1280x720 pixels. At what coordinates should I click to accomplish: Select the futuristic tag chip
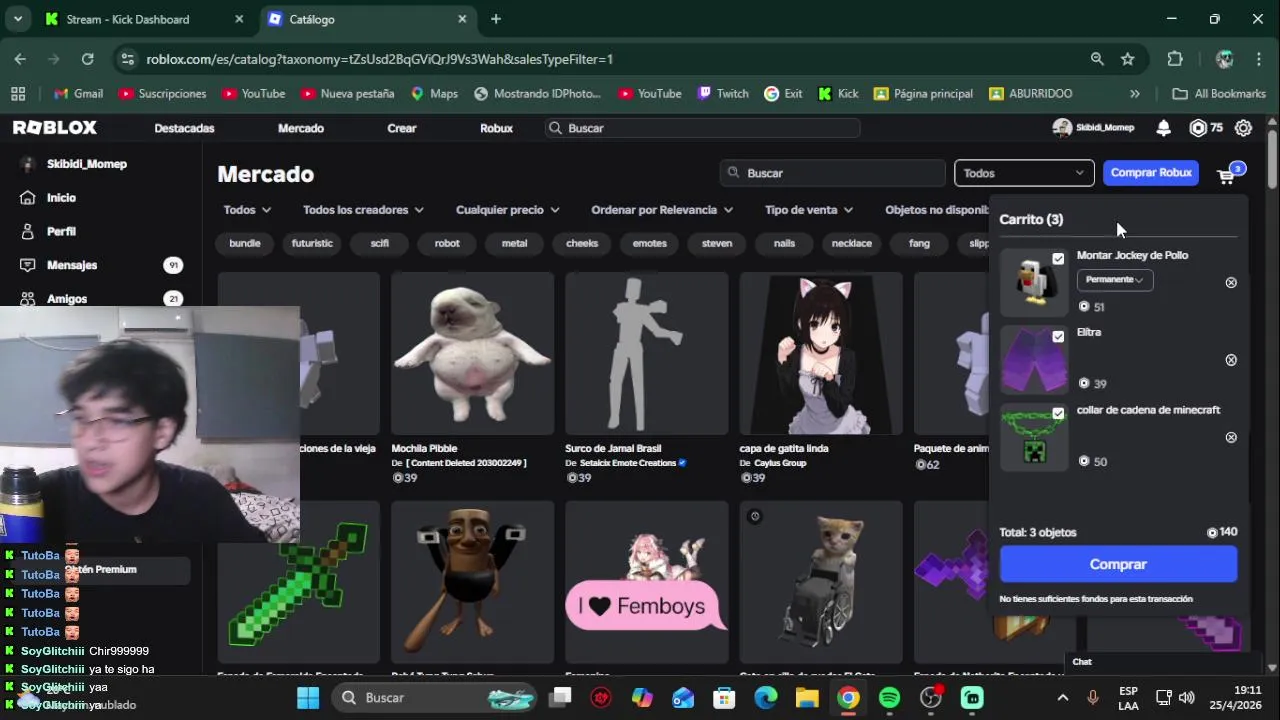[312, 243]
